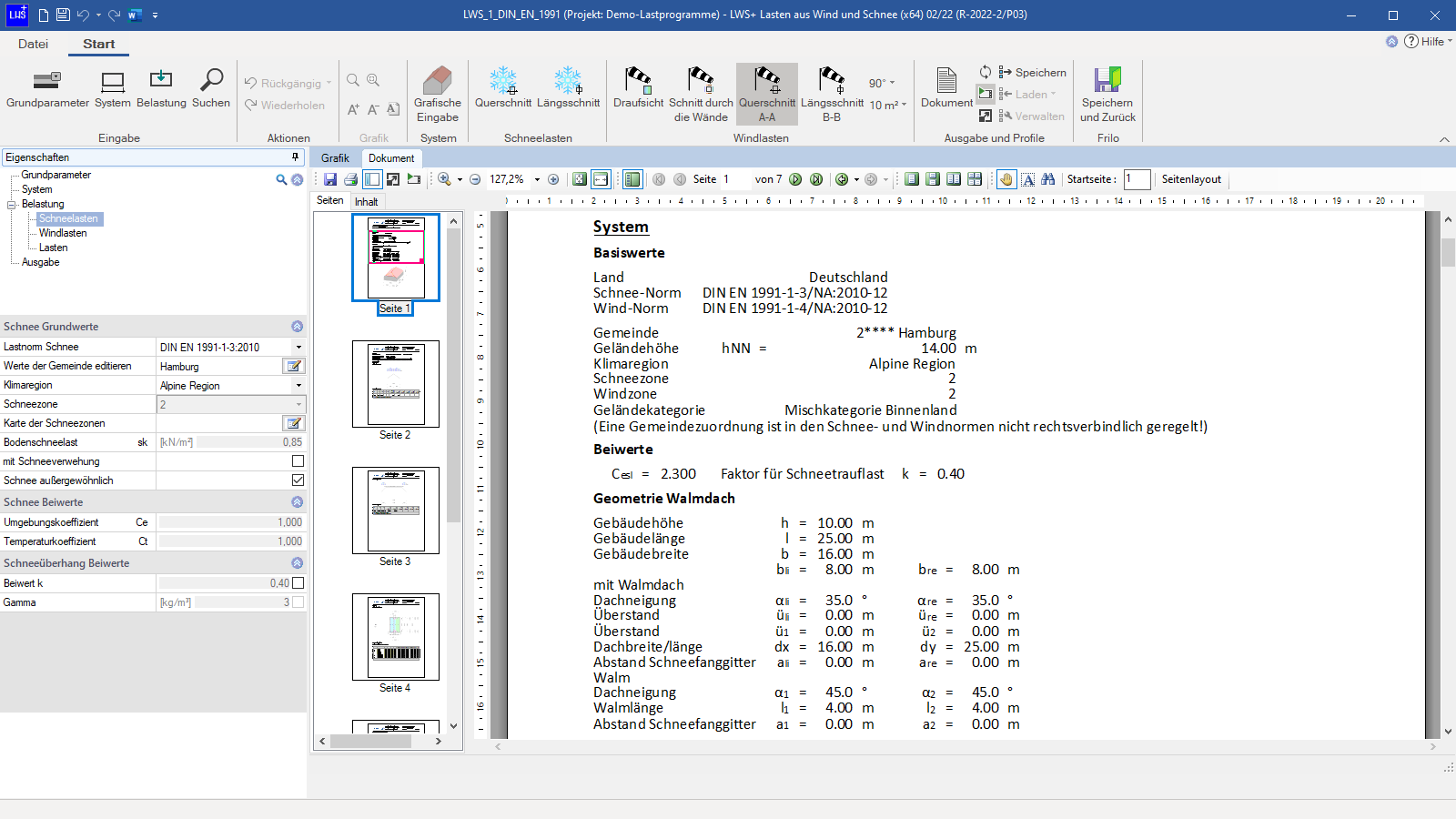Image resolution: width=1456 pixels, height=819 pixels.
Task: Click the System ribbon icon
Action: tap(113, 89)
